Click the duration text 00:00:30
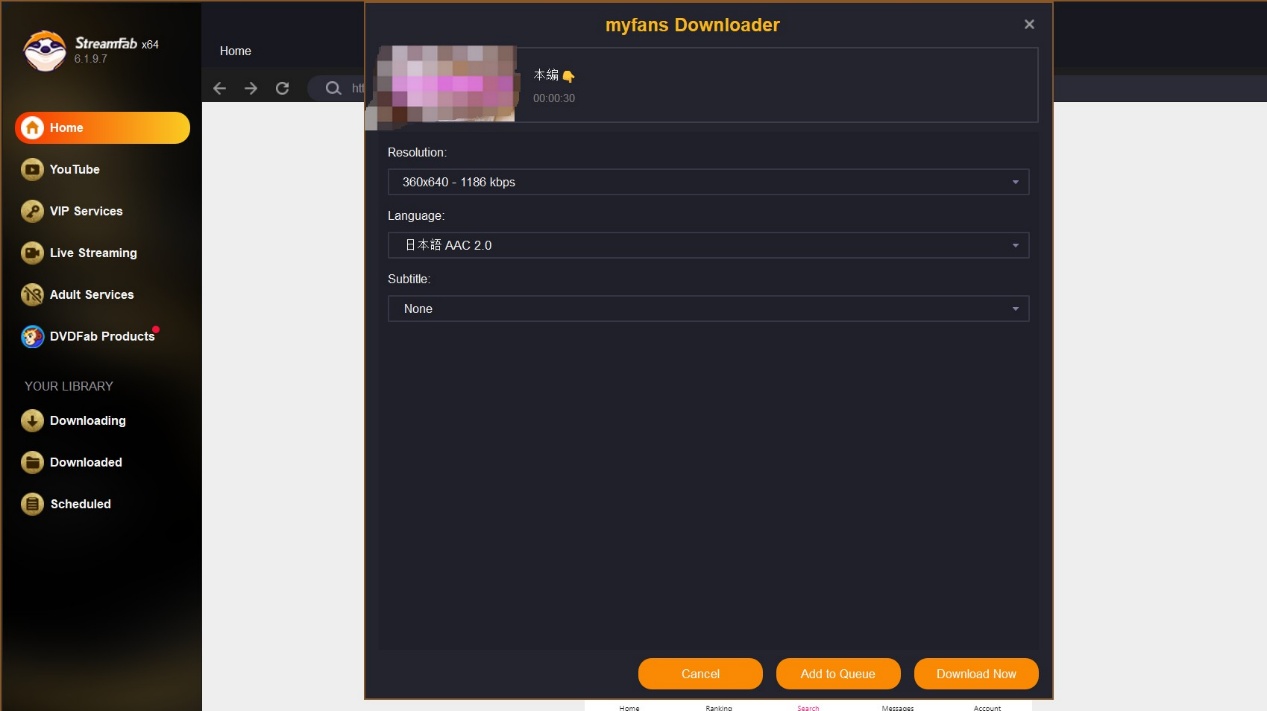This screenshot has height=711, width=1267. pyautogui.click(x=554, y=98)
